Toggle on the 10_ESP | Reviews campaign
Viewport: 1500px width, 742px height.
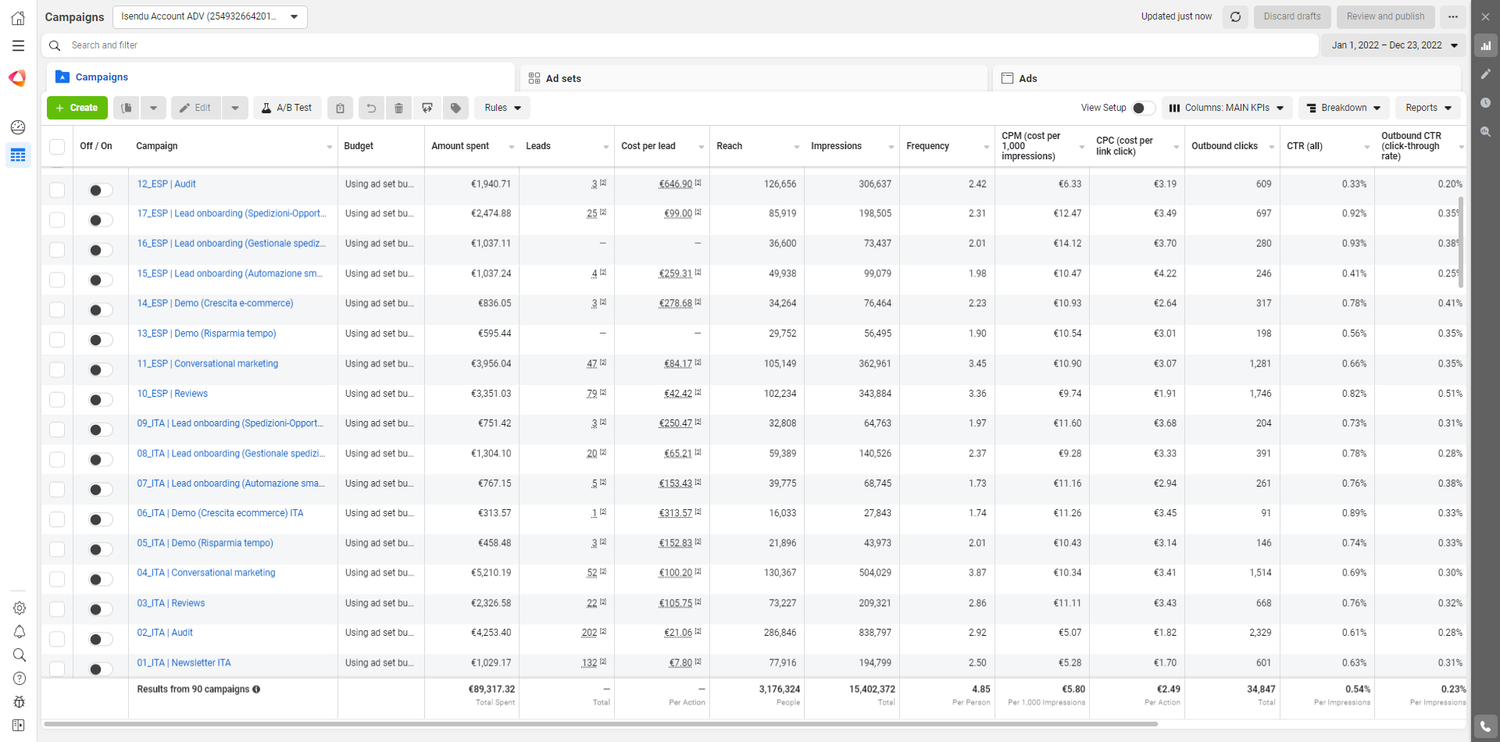tap(100, 400)
